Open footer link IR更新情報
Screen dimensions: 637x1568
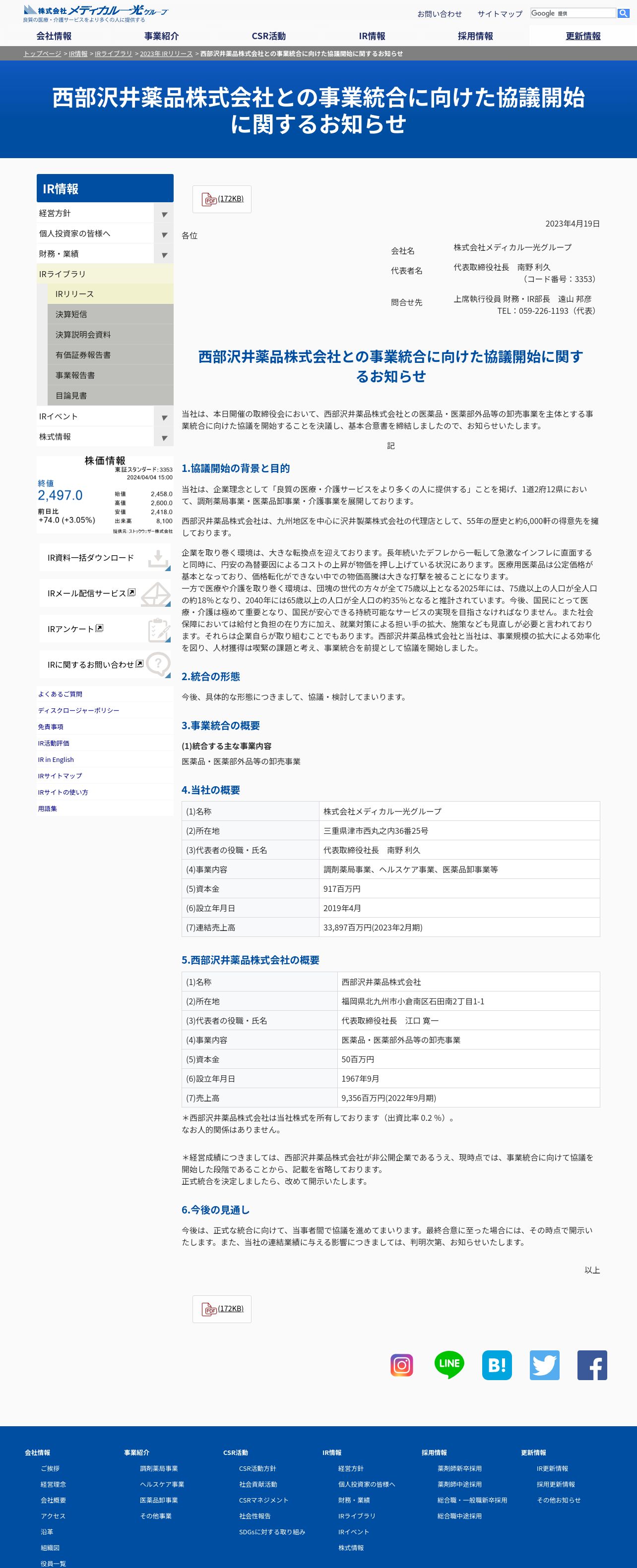pyautogui.click(x=552, y=1468)
